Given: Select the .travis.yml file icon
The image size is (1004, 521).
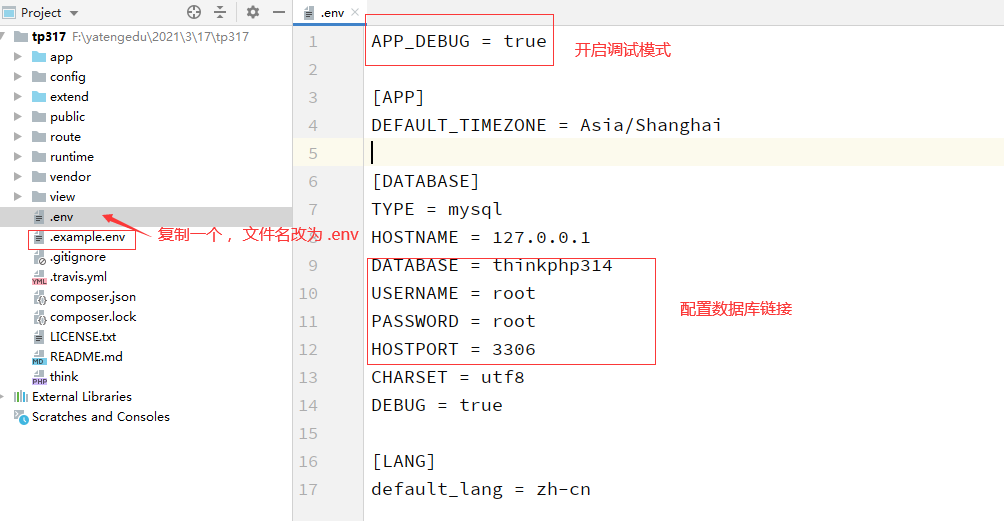Looking at the screenshot, I should 39,277.
